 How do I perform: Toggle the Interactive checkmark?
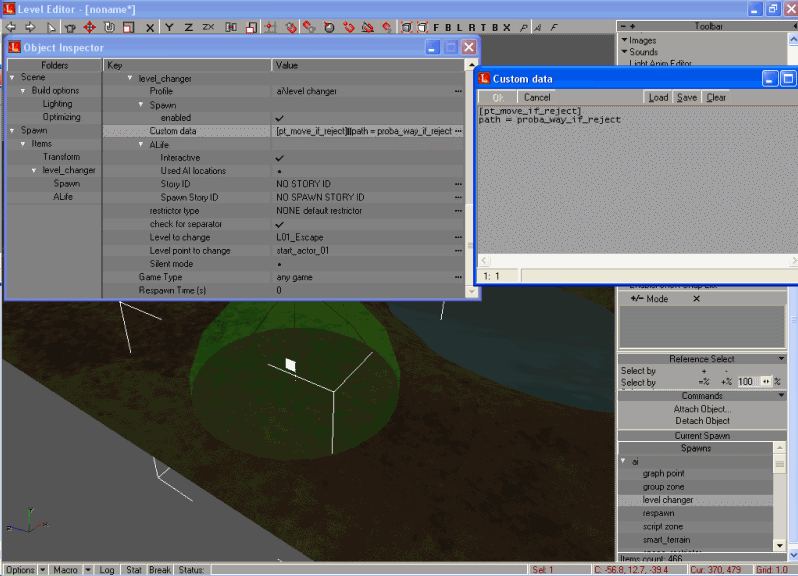click(279, 158)
